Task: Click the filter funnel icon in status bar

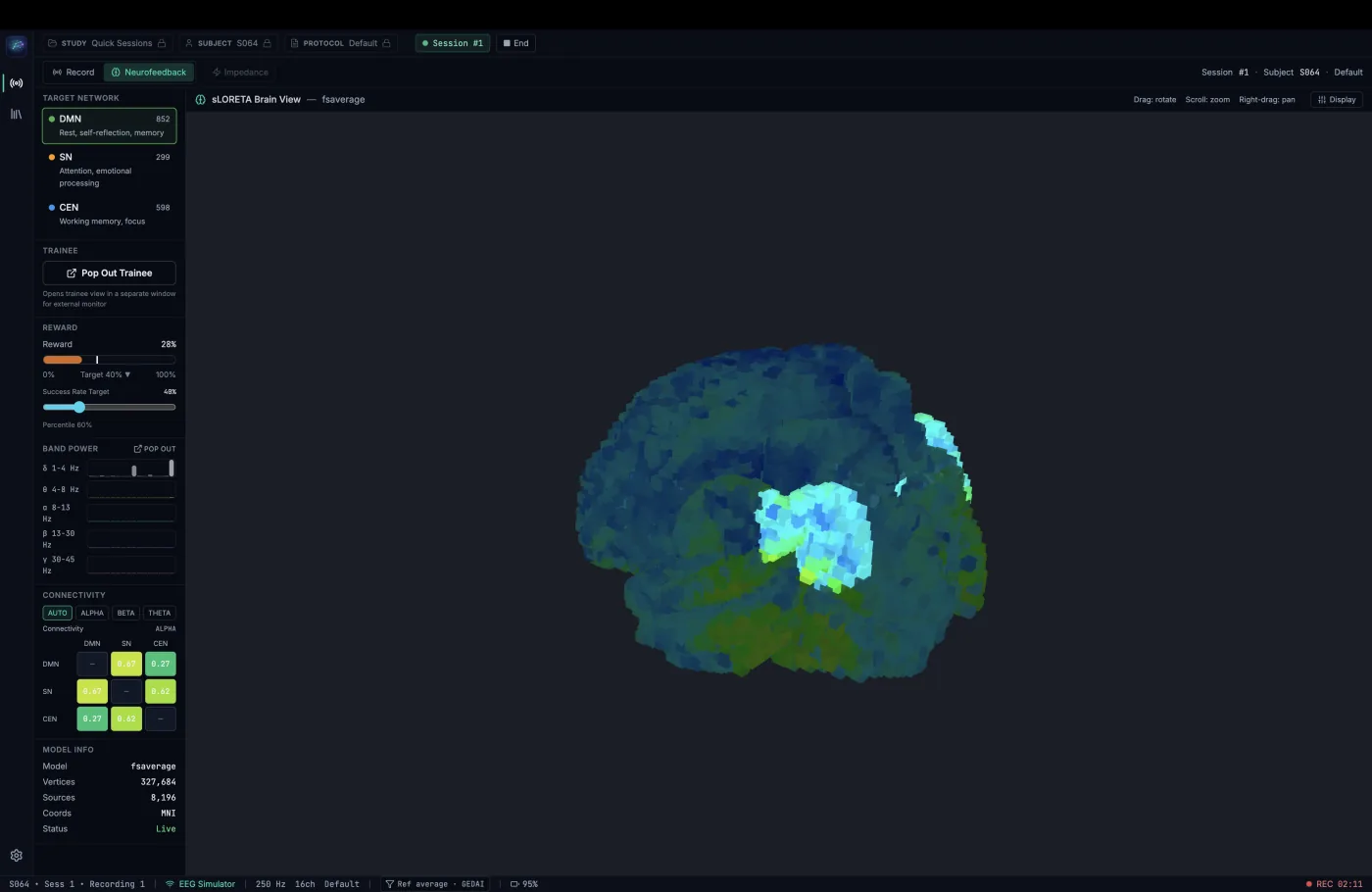Action: [x=390, y=884]
